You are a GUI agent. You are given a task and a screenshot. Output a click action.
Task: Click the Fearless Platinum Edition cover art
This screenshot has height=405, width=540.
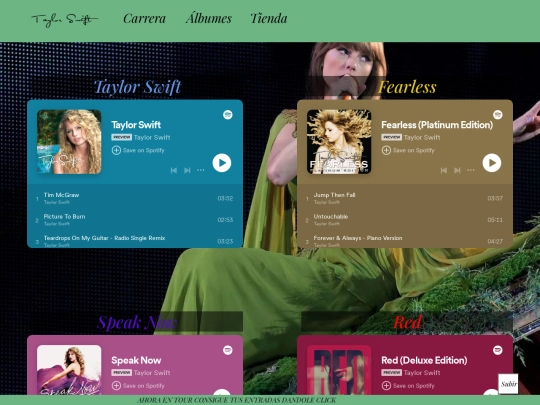click(x=339, y=142)
